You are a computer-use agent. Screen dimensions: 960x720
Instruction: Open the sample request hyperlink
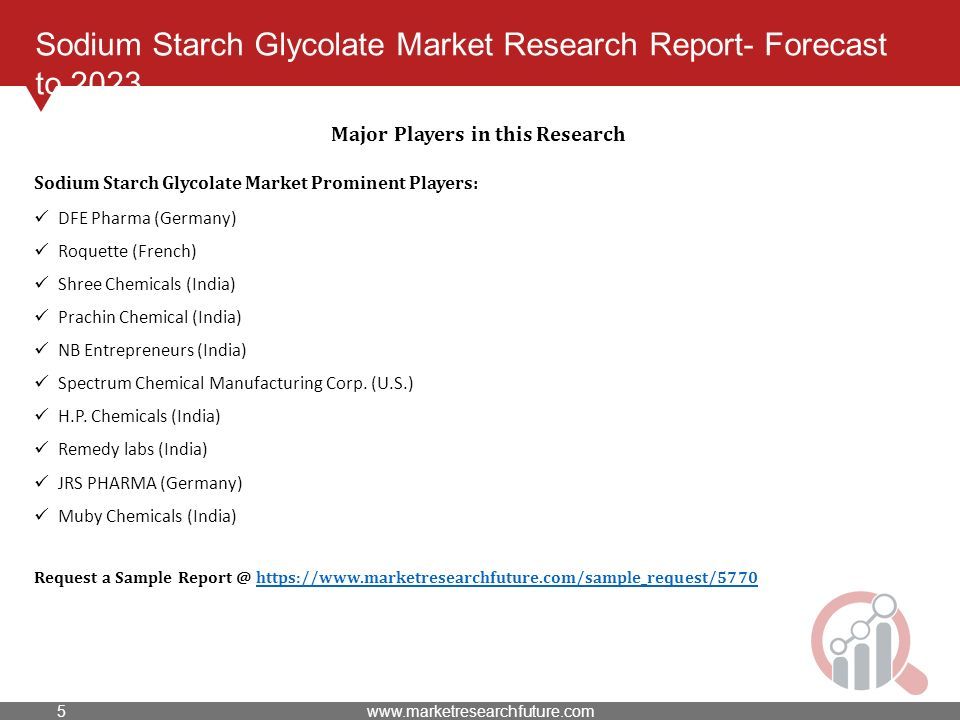506,577
